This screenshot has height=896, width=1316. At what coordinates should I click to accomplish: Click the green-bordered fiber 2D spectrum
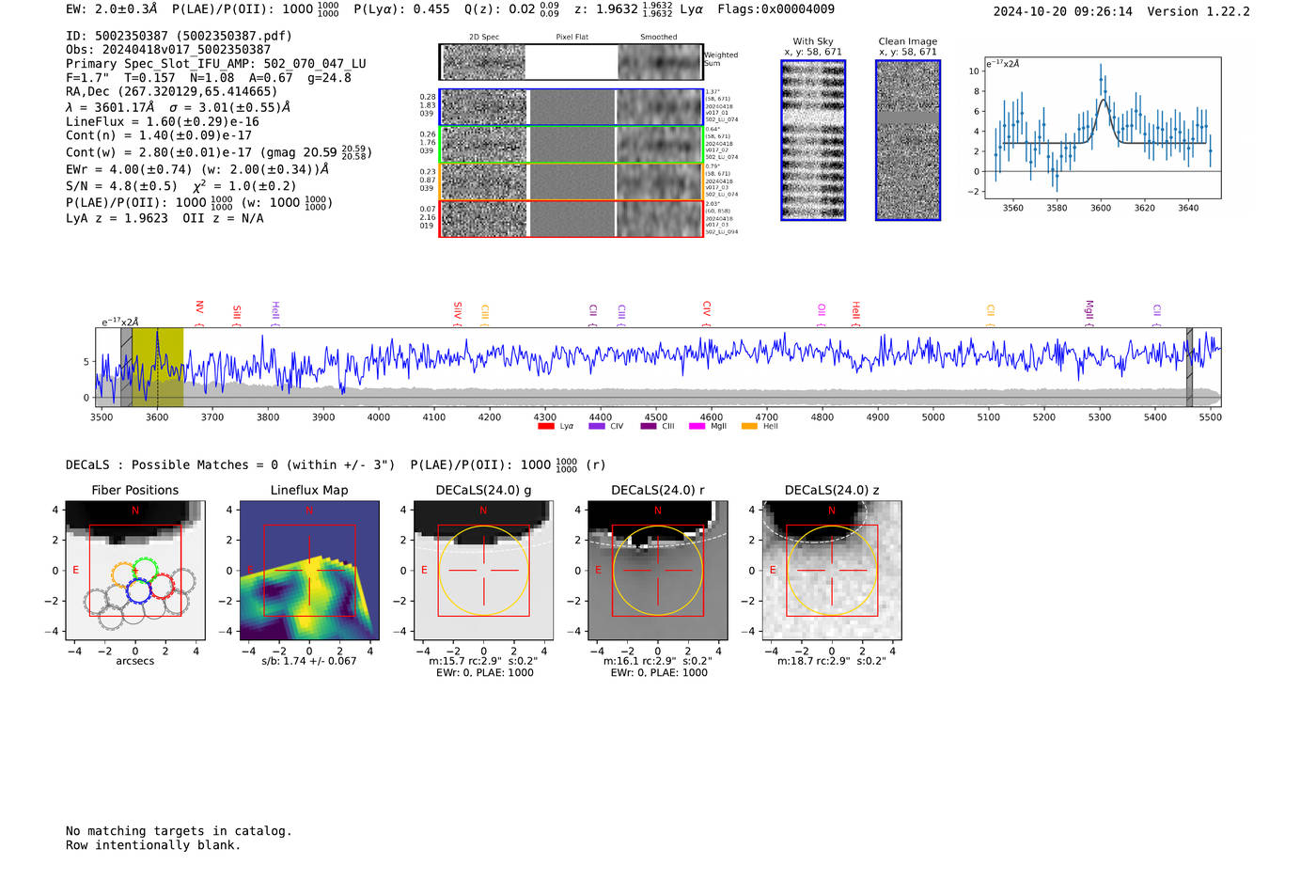point(572,145)
